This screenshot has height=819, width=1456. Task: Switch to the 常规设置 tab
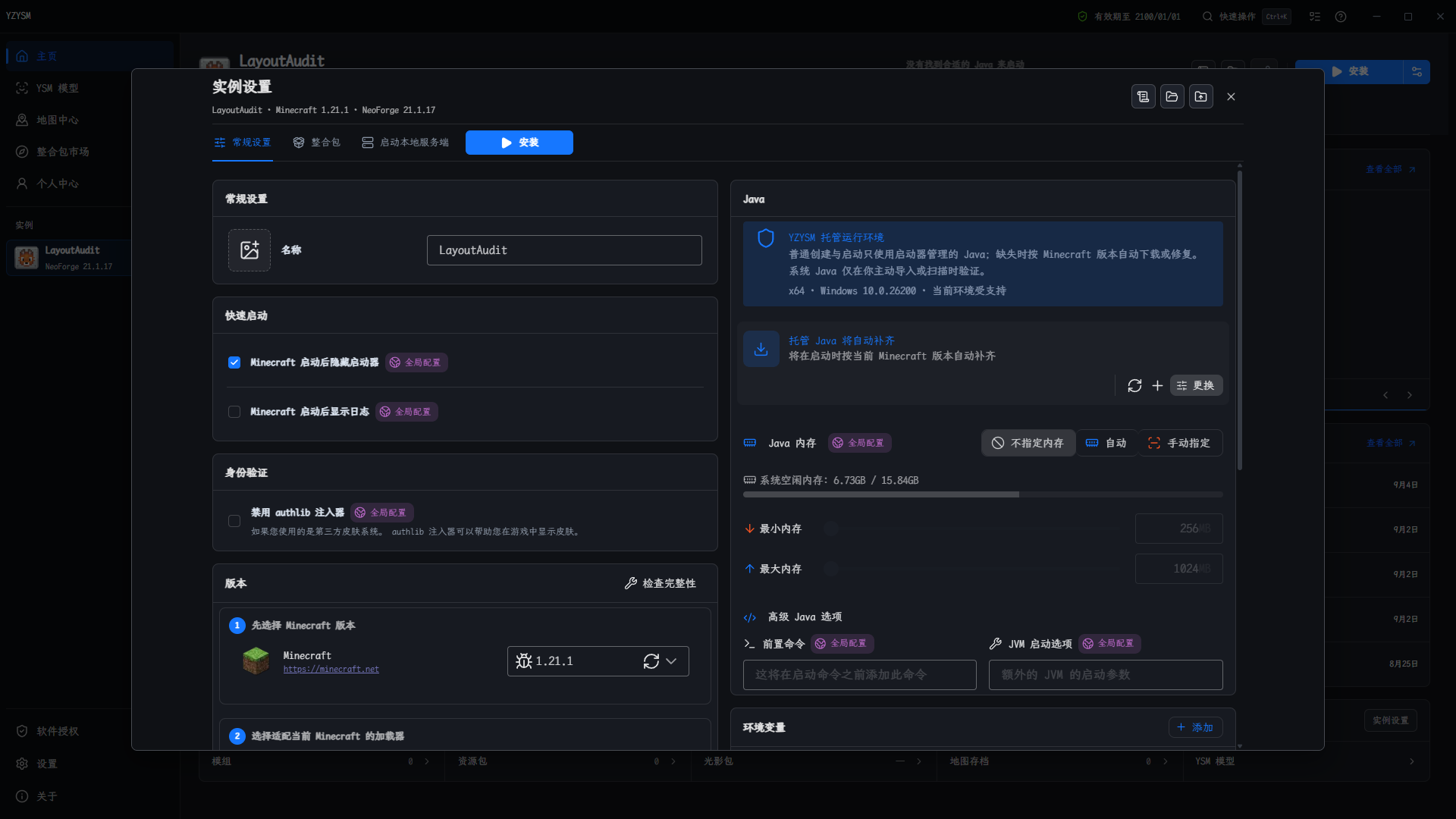243,143
